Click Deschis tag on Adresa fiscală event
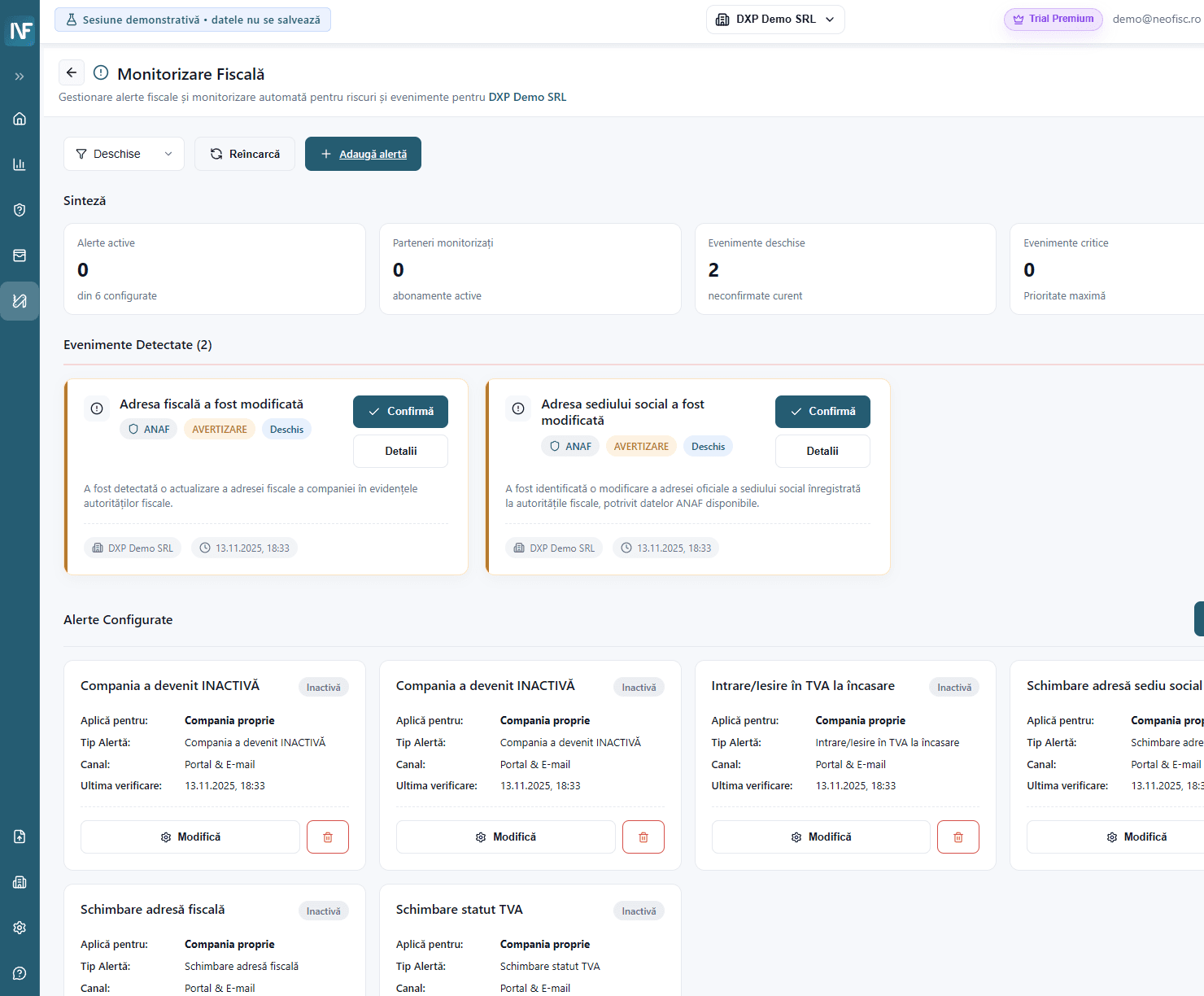This screenshot has height=996, width=1204. [286, 430]
